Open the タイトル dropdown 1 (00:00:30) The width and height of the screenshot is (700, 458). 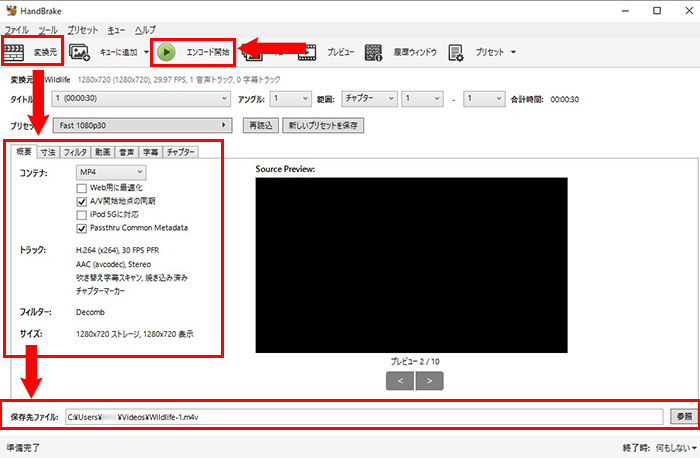[x=142, y=99]
